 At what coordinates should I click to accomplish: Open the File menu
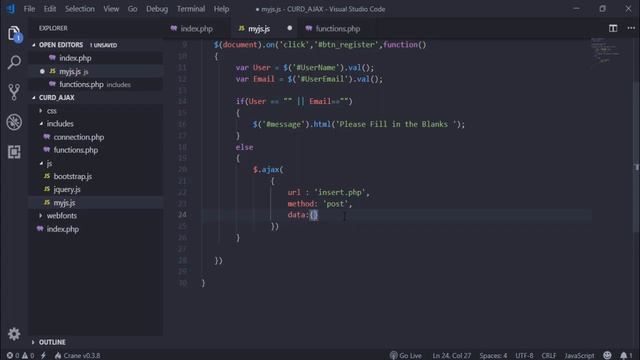pos(29,9)
